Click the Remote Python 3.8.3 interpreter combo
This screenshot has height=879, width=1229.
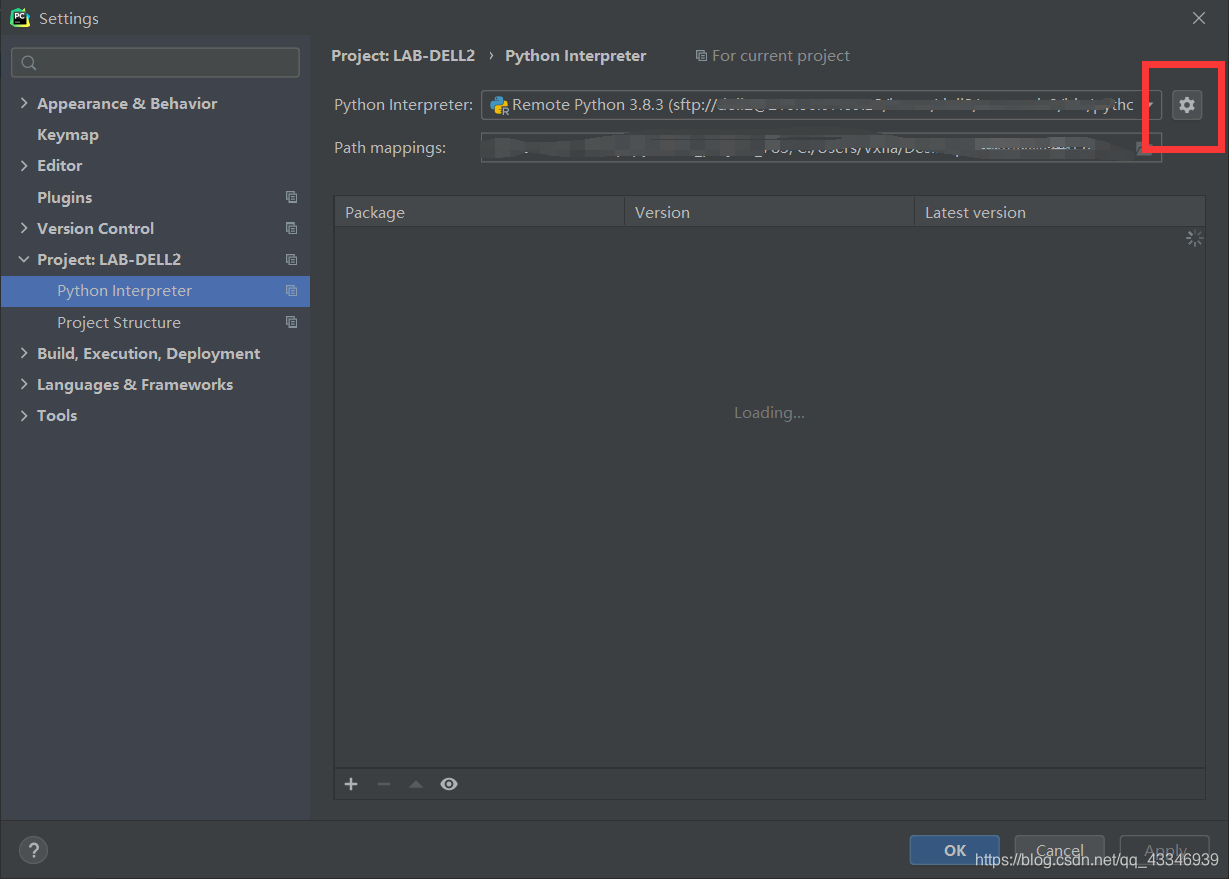coord(821,105)
